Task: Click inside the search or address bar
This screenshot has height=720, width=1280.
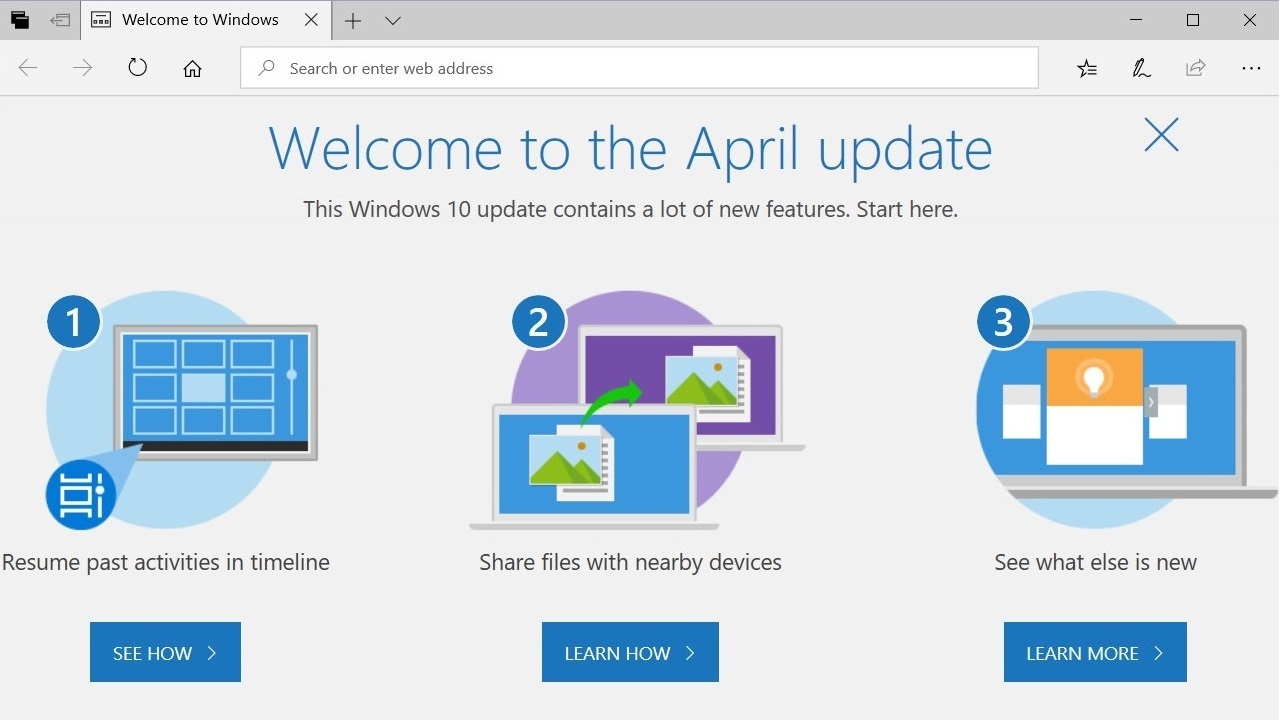Action: (639, 68)
